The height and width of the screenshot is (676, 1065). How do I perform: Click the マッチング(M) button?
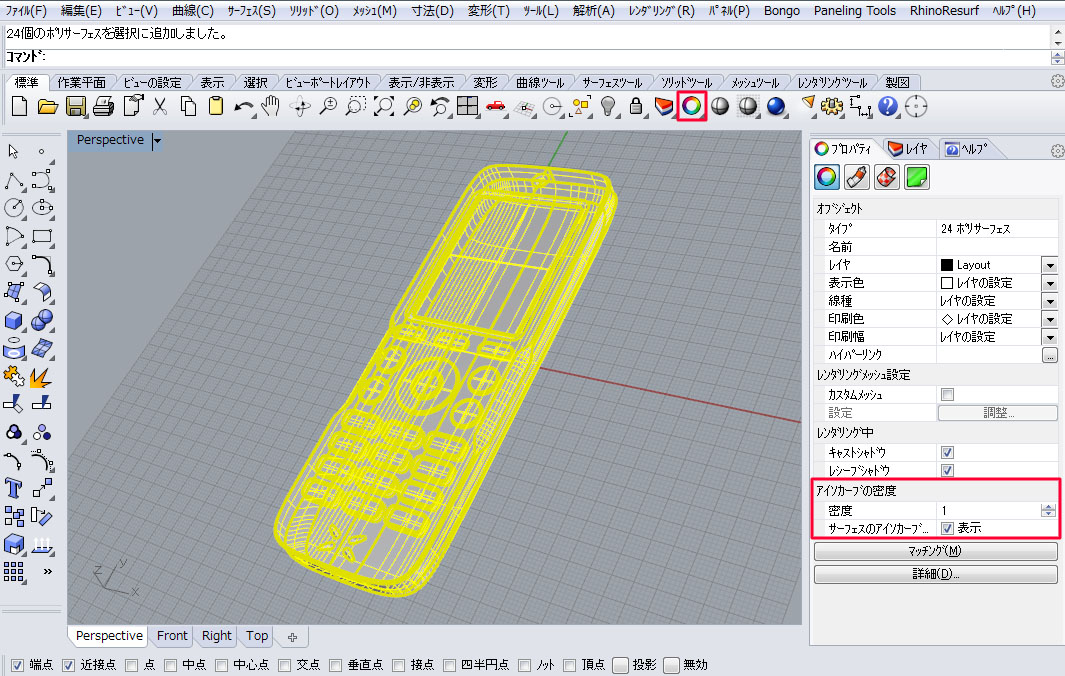935,551
